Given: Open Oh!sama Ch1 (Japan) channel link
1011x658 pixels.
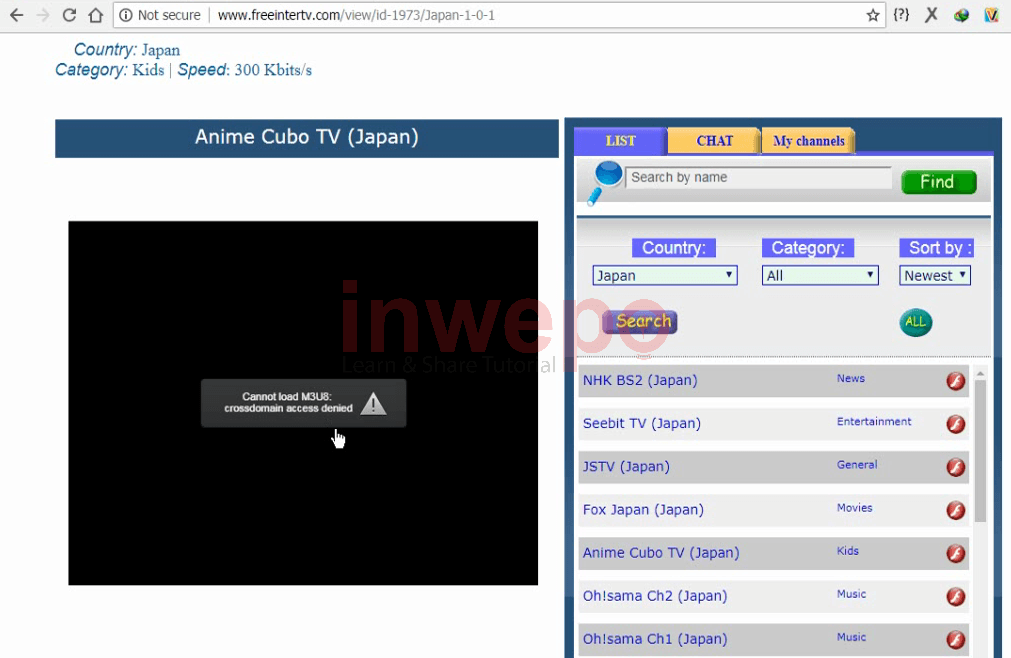Looking at the screenshot, I should tap(655, 639).
